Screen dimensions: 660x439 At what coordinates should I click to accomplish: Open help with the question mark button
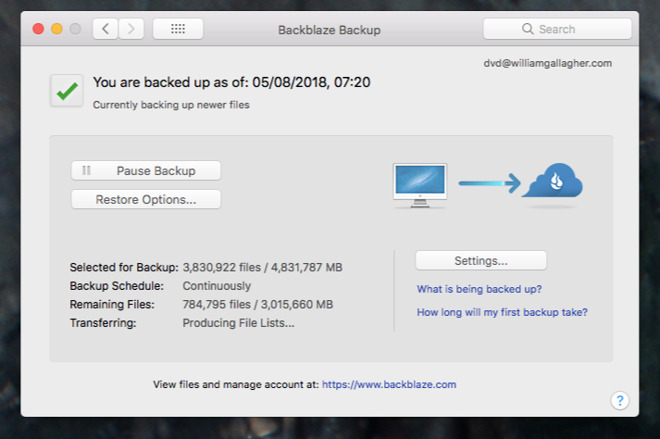620,400
